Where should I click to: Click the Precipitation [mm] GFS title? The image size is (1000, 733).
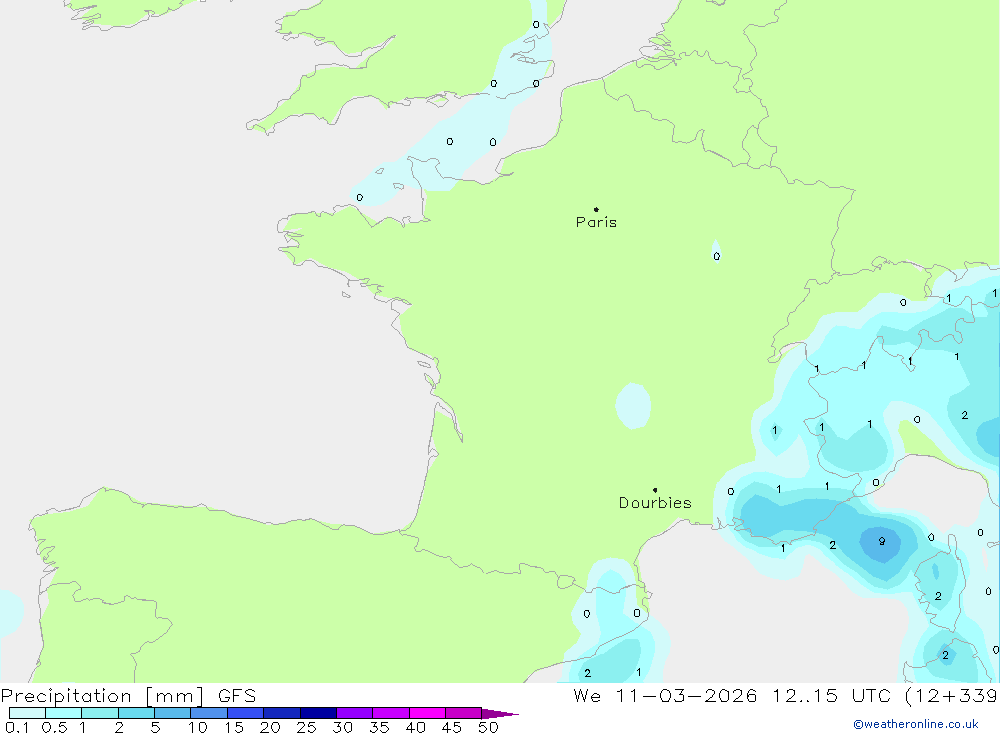[x=128, y=695]
